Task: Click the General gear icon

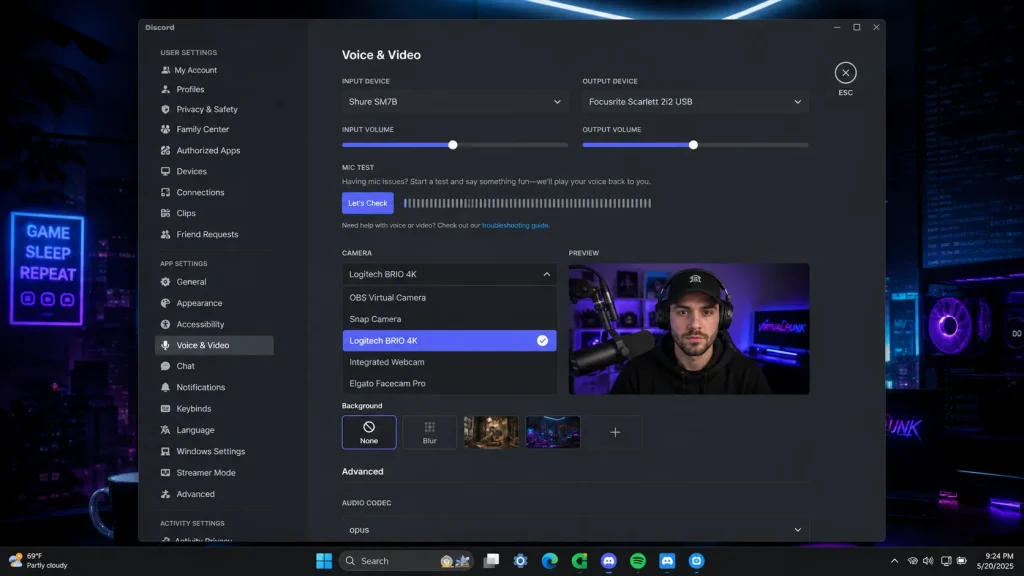Action: [165, 282]
